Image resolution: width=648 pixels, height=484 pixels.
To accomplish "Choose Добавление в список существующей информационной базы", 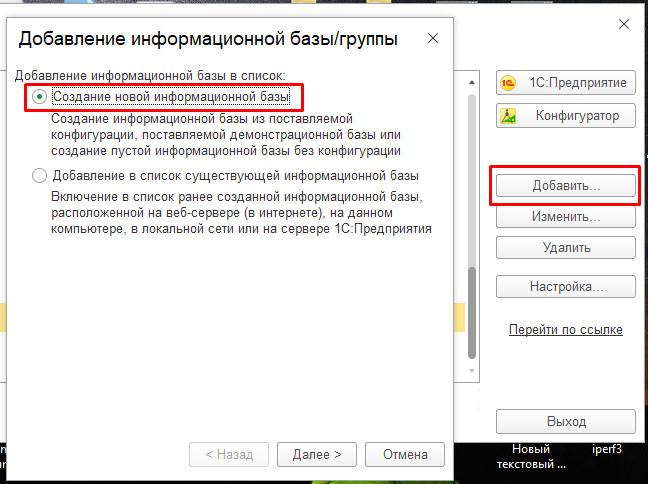I will 40,176.
